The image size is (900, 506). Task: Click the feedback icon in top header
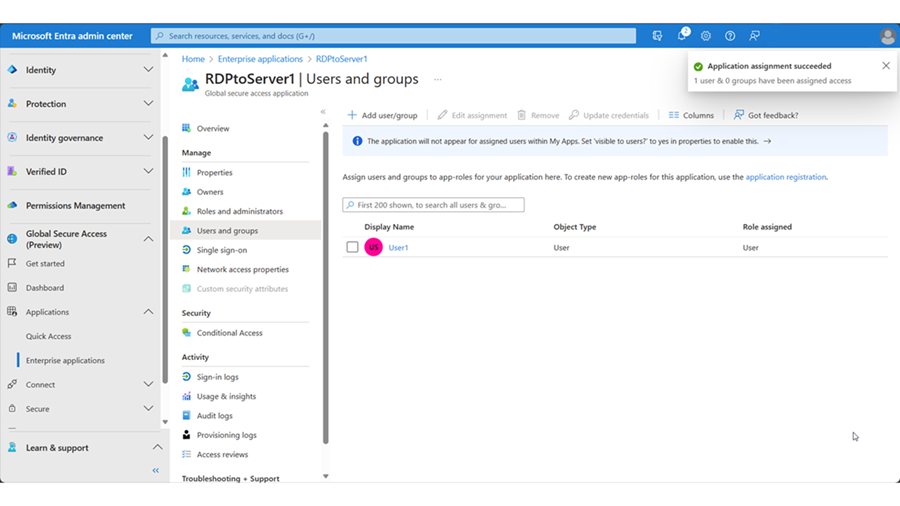coord(754,36)
